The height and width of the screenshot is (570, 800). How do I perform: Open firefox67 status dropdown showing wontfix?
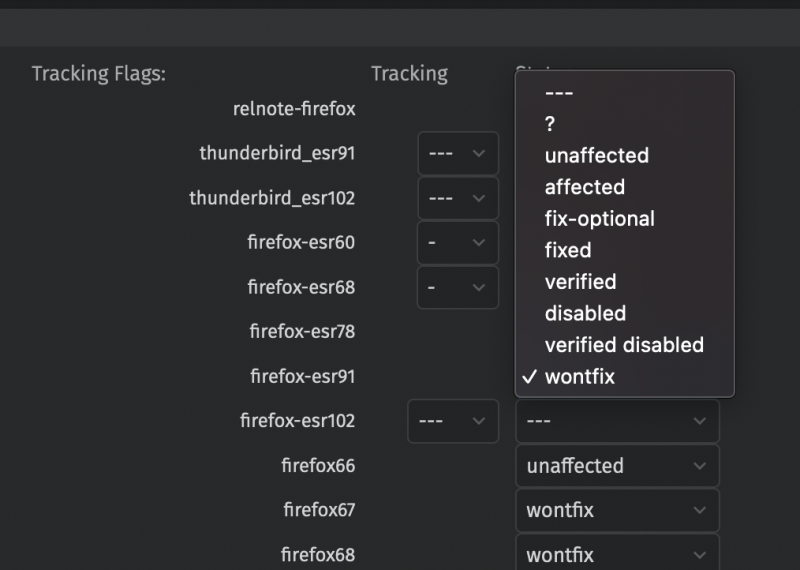click(617, 510)
